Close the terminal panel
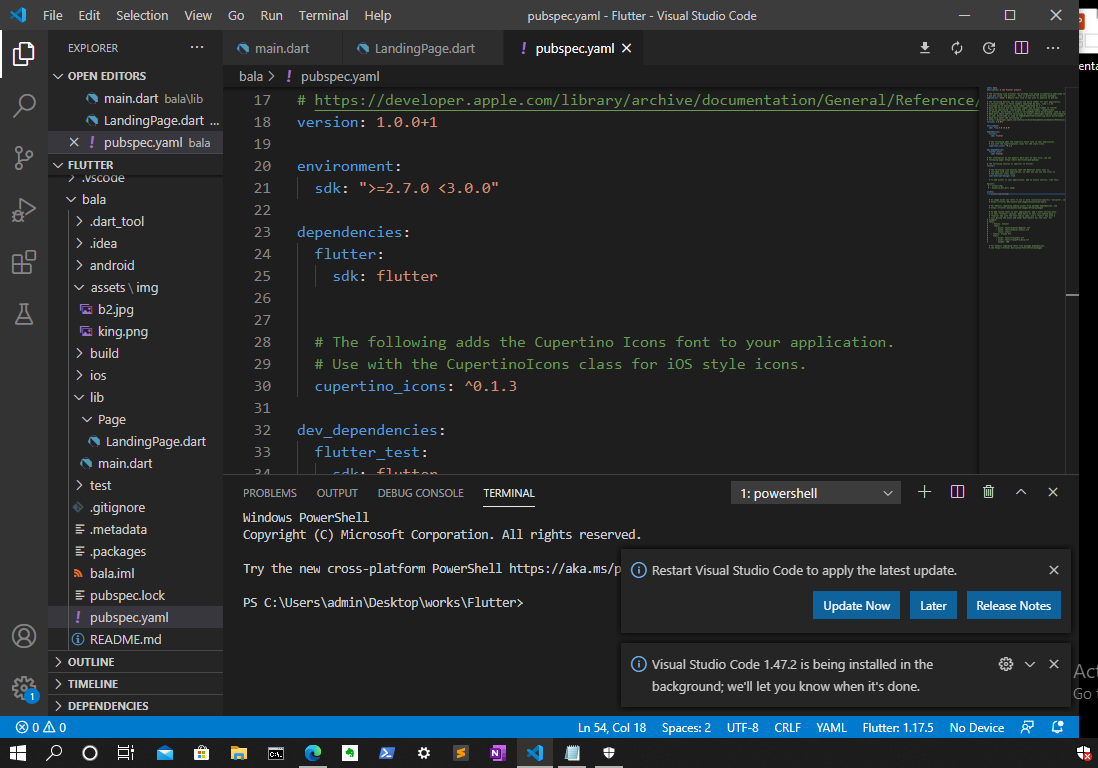Viewport: 1098px width, 768px height. coord(1052,492)
